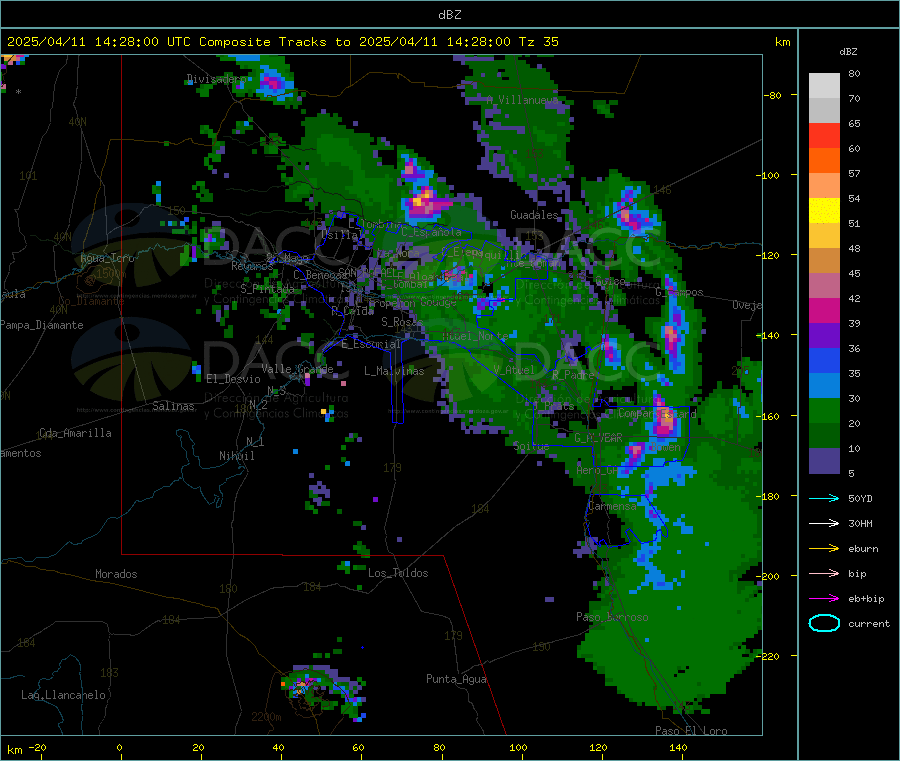Viewport: 900px width, 761px height.
Task: Click the 'Paso_El_Loro' map label
Action: [x=691, y=731]
